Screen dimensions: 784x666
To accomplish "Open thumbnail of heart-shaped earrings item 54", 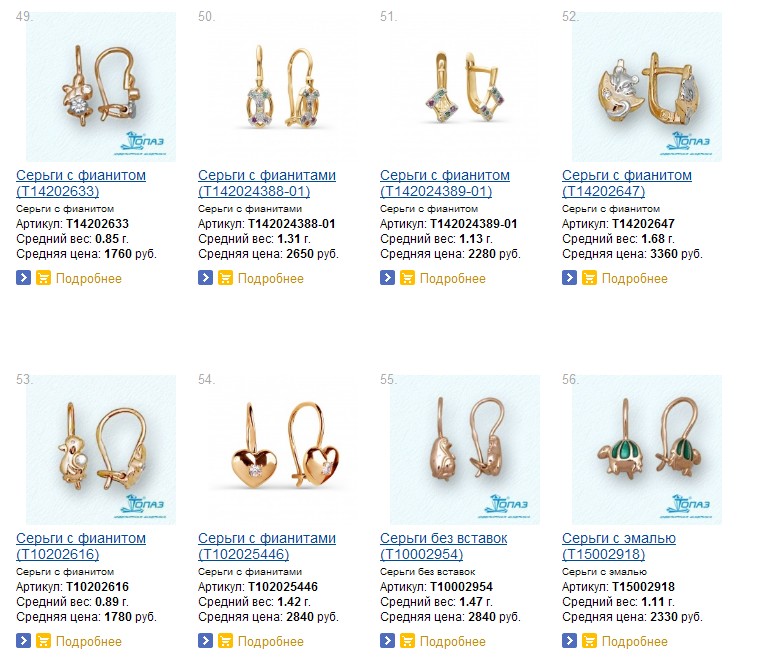I will click(x=283, y=450).
